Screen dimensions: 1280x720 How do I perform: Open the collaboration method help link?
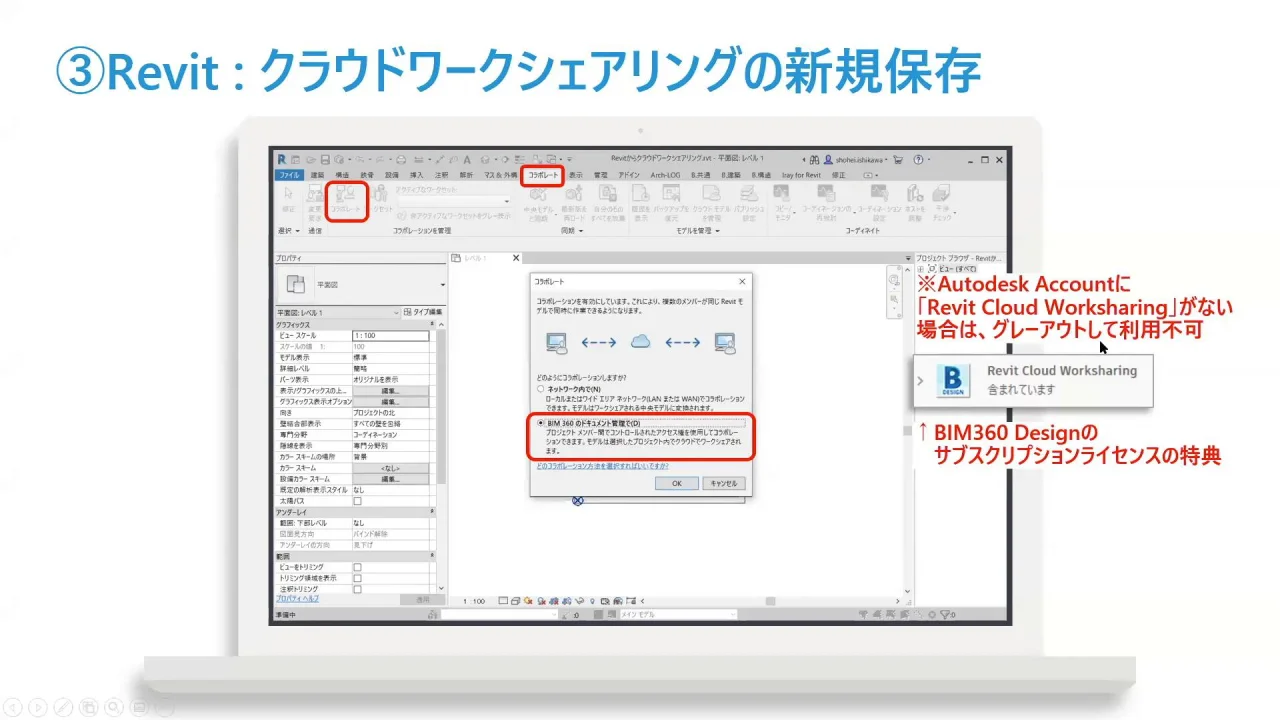[x=602, y=466]
